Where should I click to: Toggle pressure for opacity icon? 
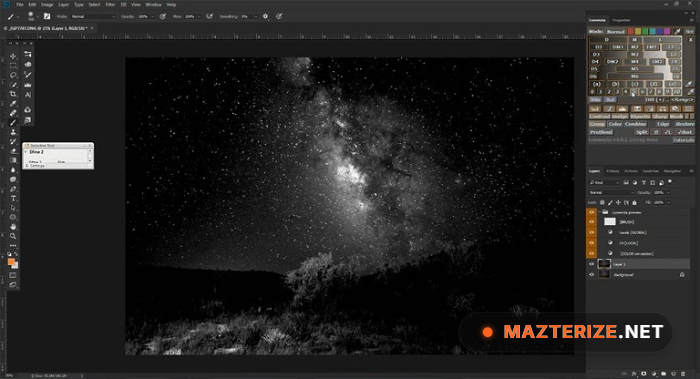click(x=163, y=17)
